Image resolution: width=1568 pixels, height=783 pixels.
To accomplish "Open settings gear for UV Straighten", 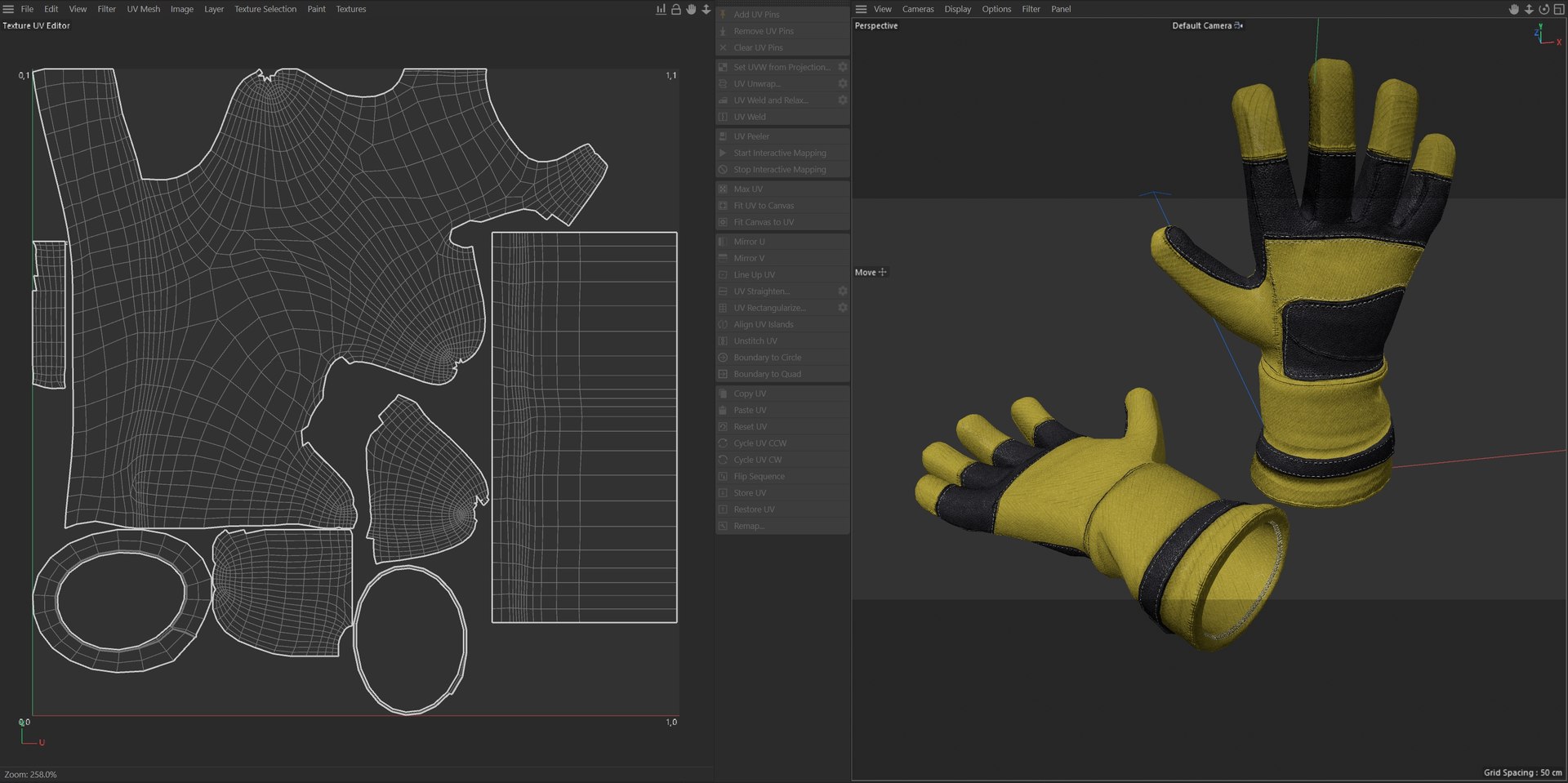I will click(842, 291).
